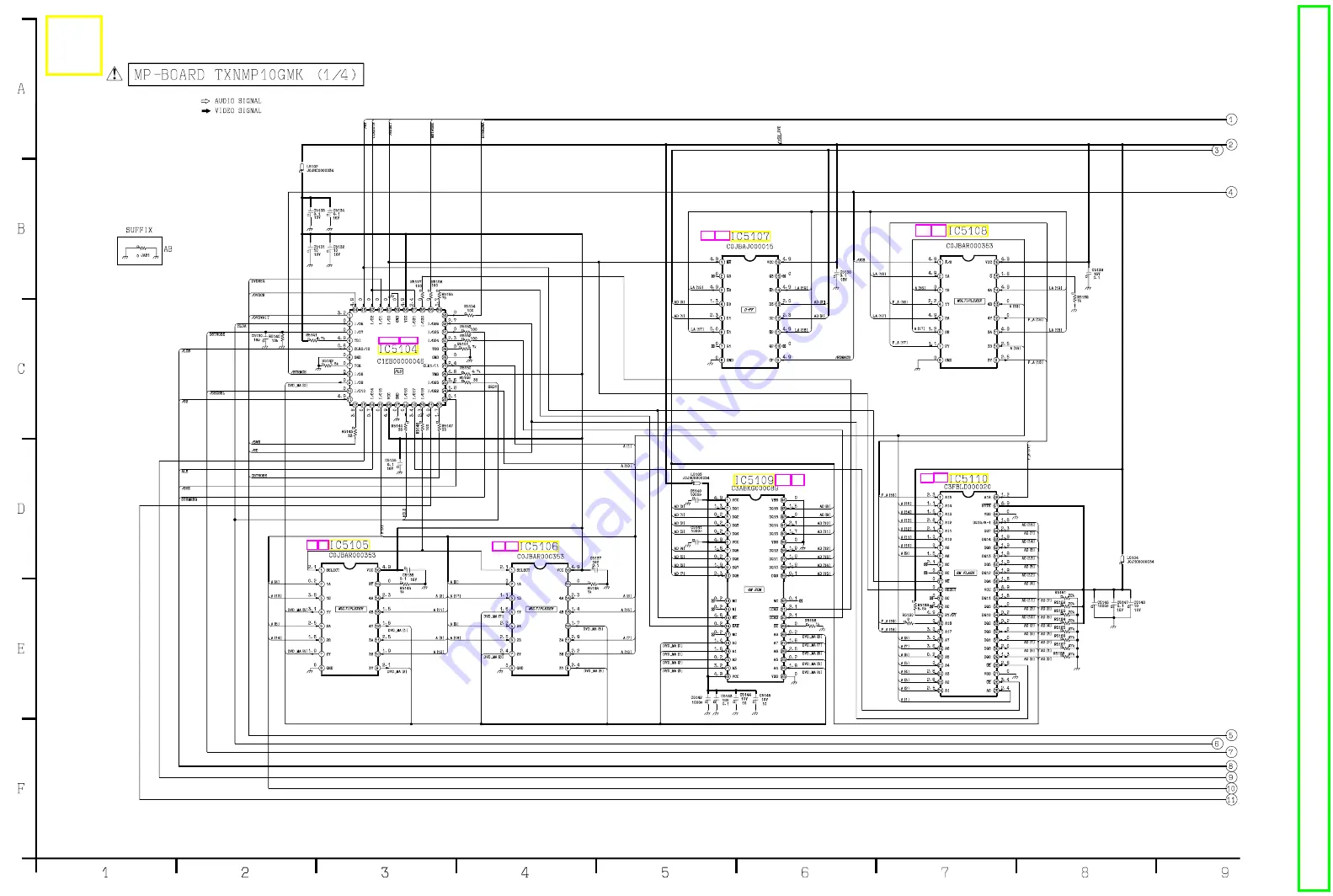The image size is (1333, 896).
Task: Open the magenta link boxes right of IC5109
Action: pos(790,480)
